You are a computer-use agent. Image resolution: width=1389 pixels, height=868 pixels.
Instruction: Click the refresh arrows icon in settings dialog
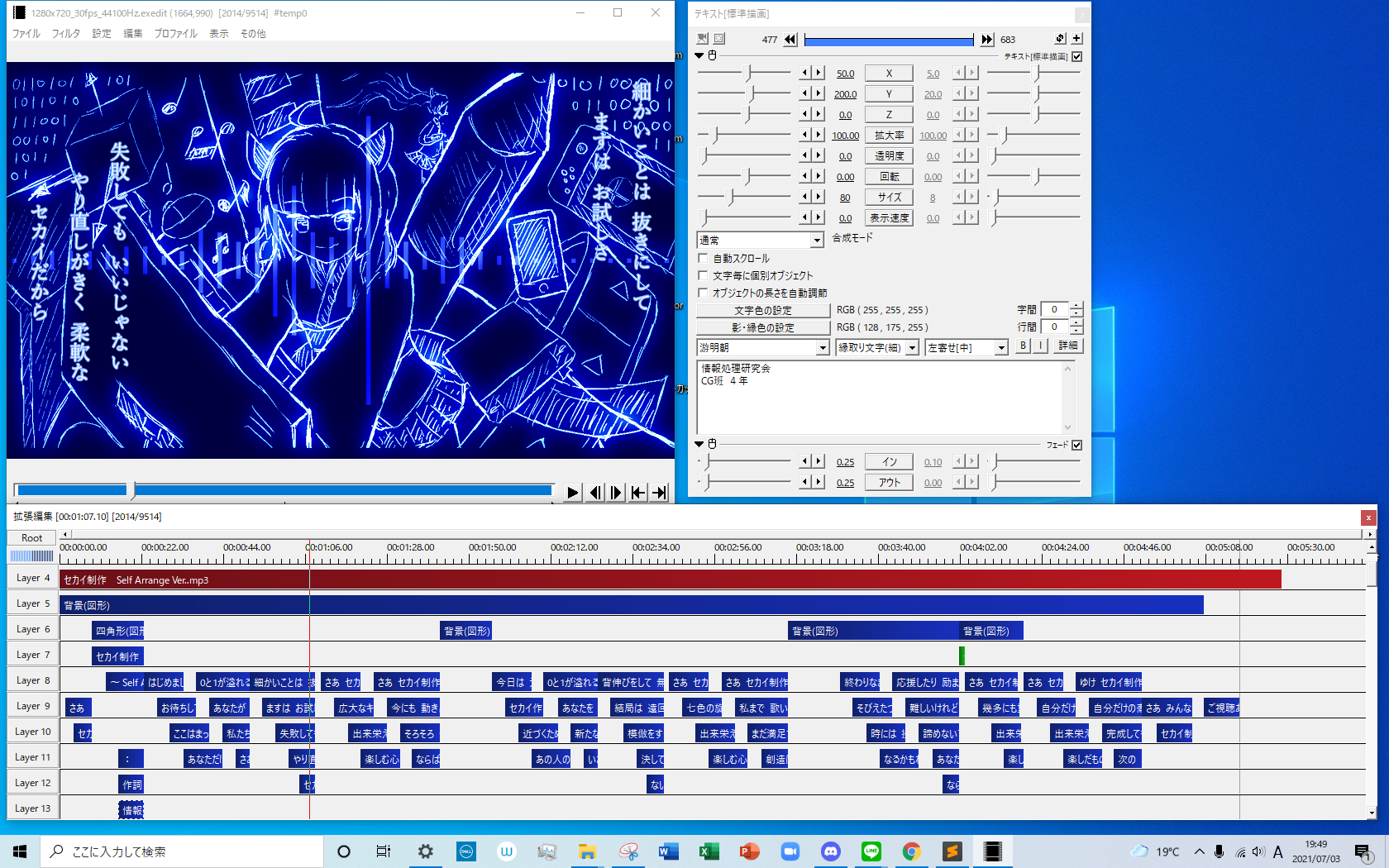[x=1060, y=38]
